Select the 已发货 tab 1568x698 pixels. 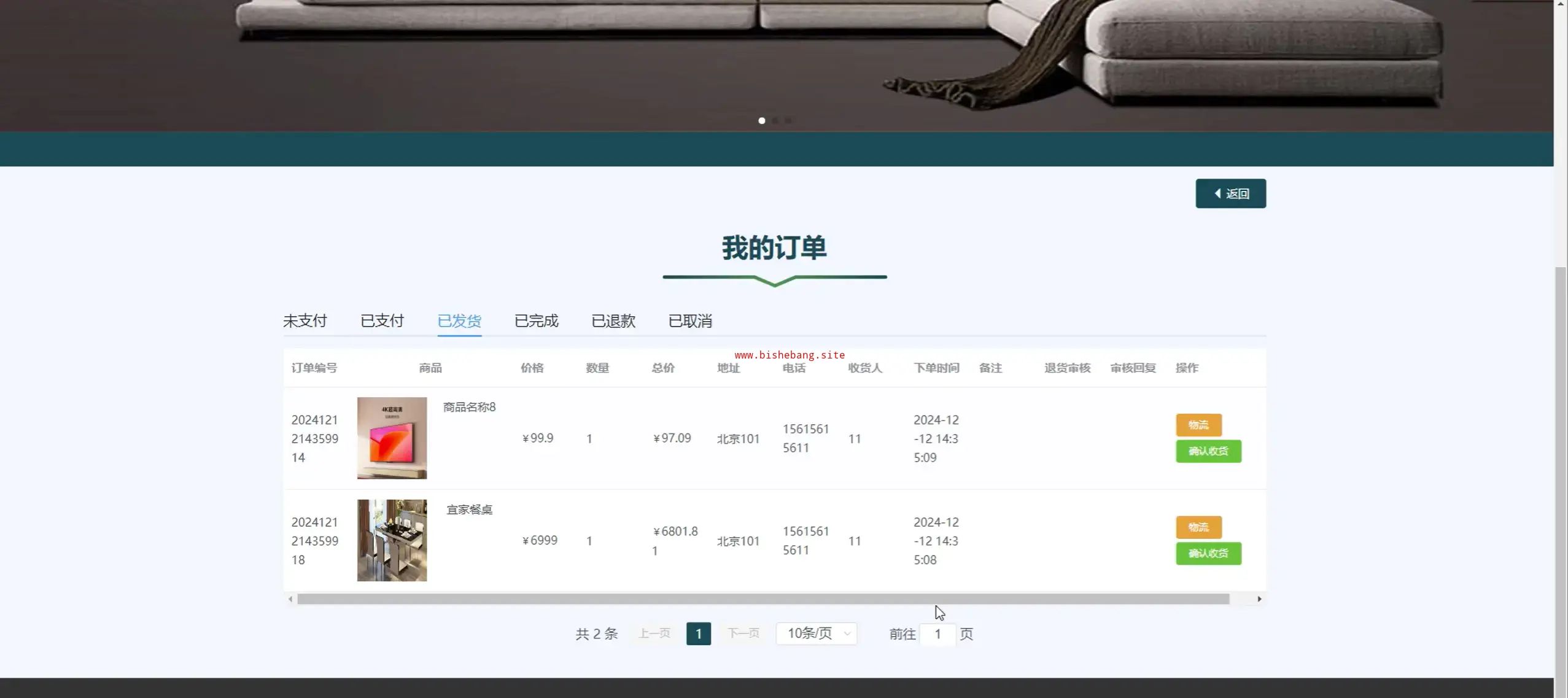coord(459,320)
